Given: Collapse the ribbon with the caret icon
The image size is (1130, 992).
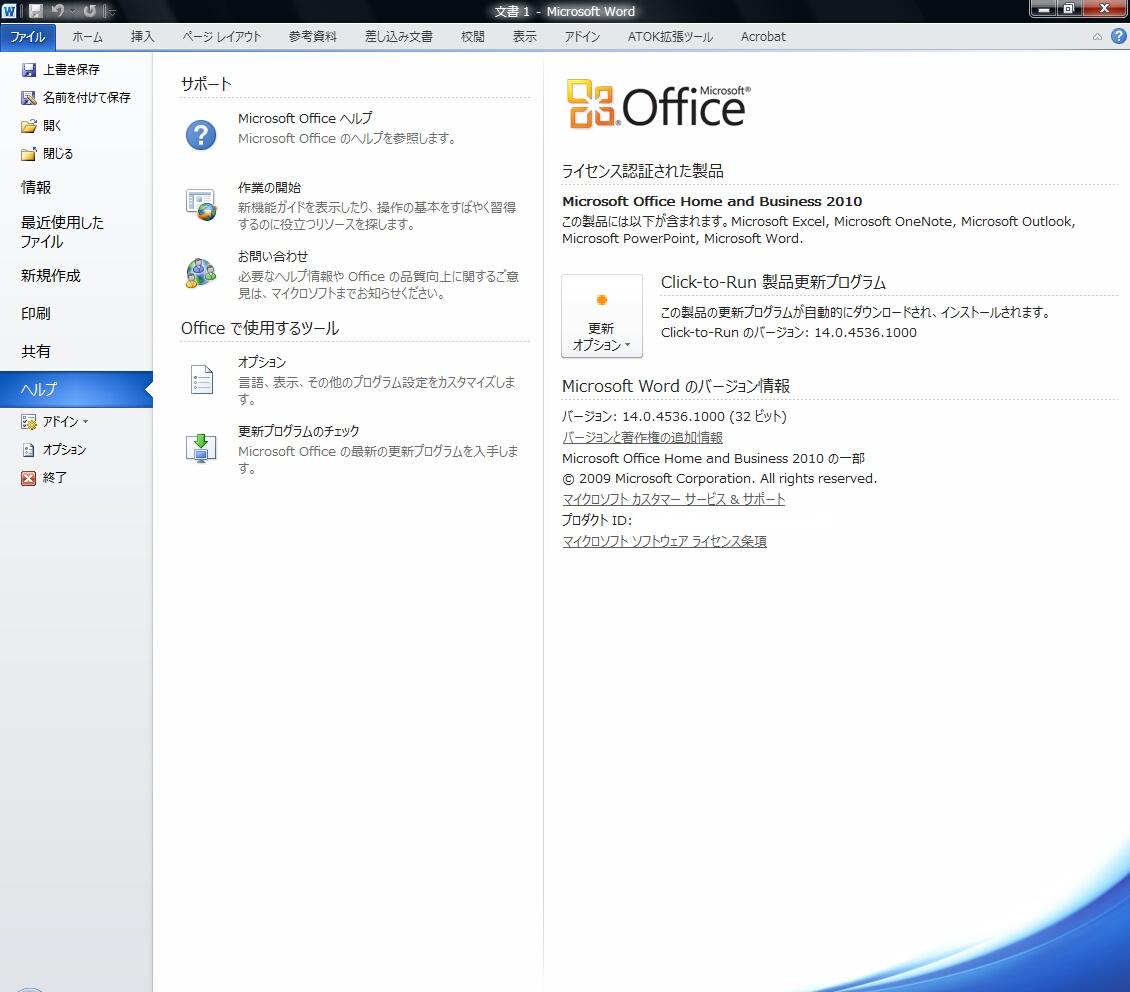Looking at the screenshot, I should click(x=1097, y=37).
